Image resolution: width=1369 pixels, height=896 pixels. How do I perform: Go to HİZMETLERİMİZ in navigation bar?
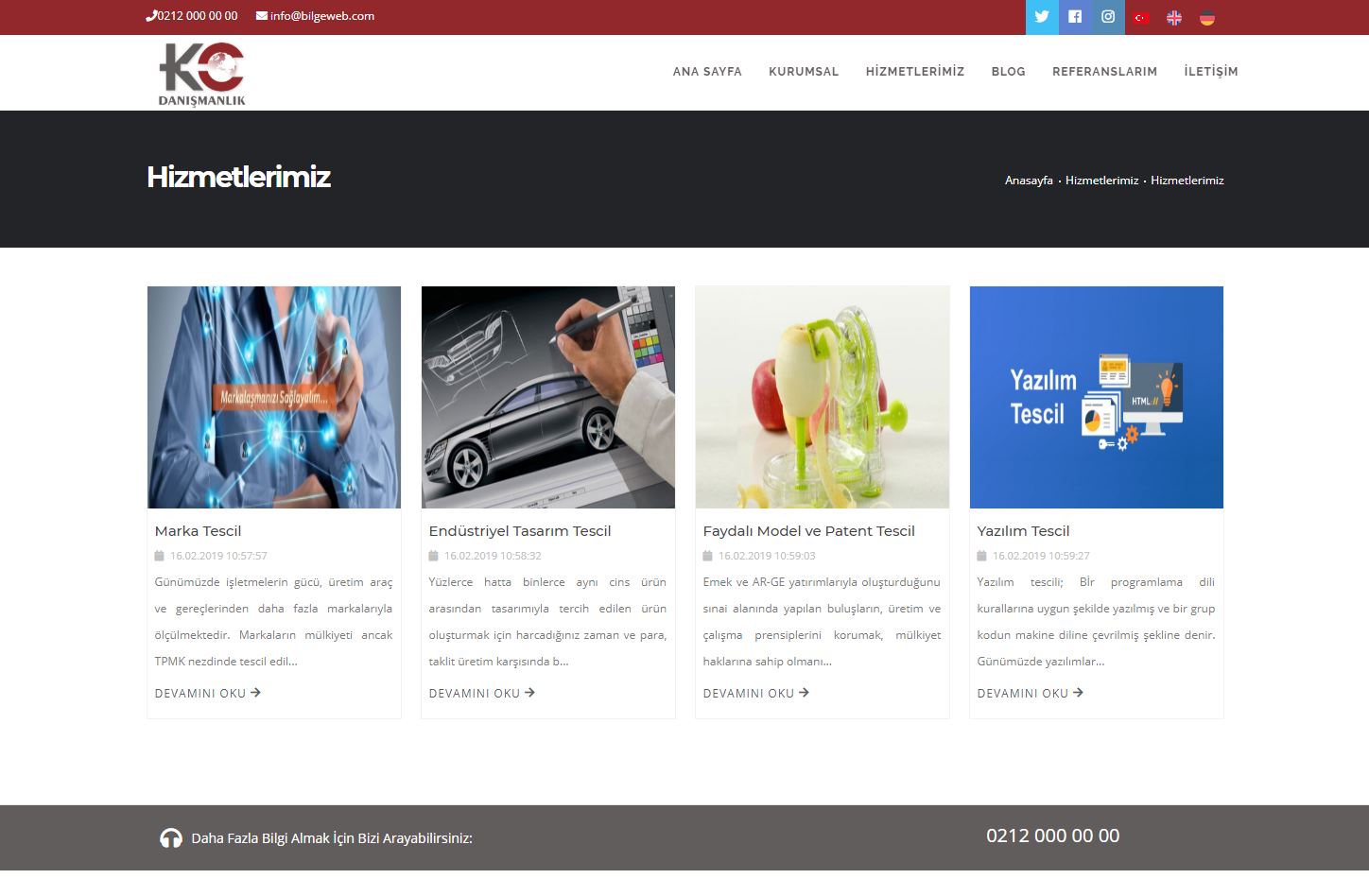click(915, 72)
